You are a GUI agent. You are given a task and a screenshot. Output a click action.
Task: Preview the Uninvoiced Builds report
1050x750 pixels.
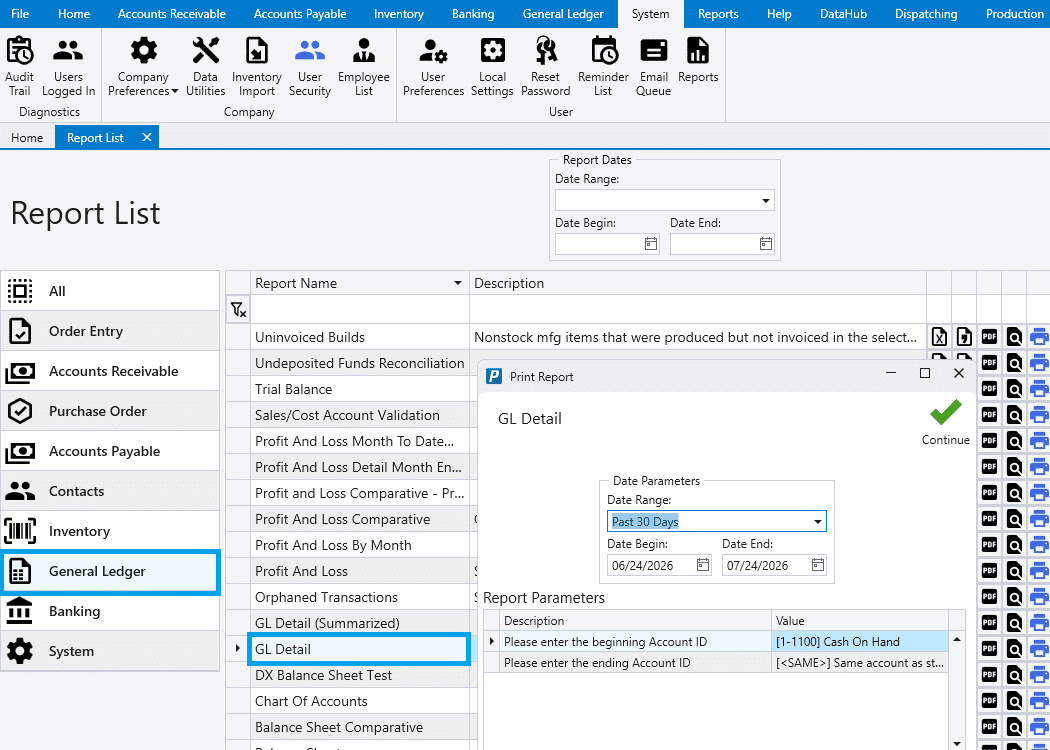(x=1014, y=337)
